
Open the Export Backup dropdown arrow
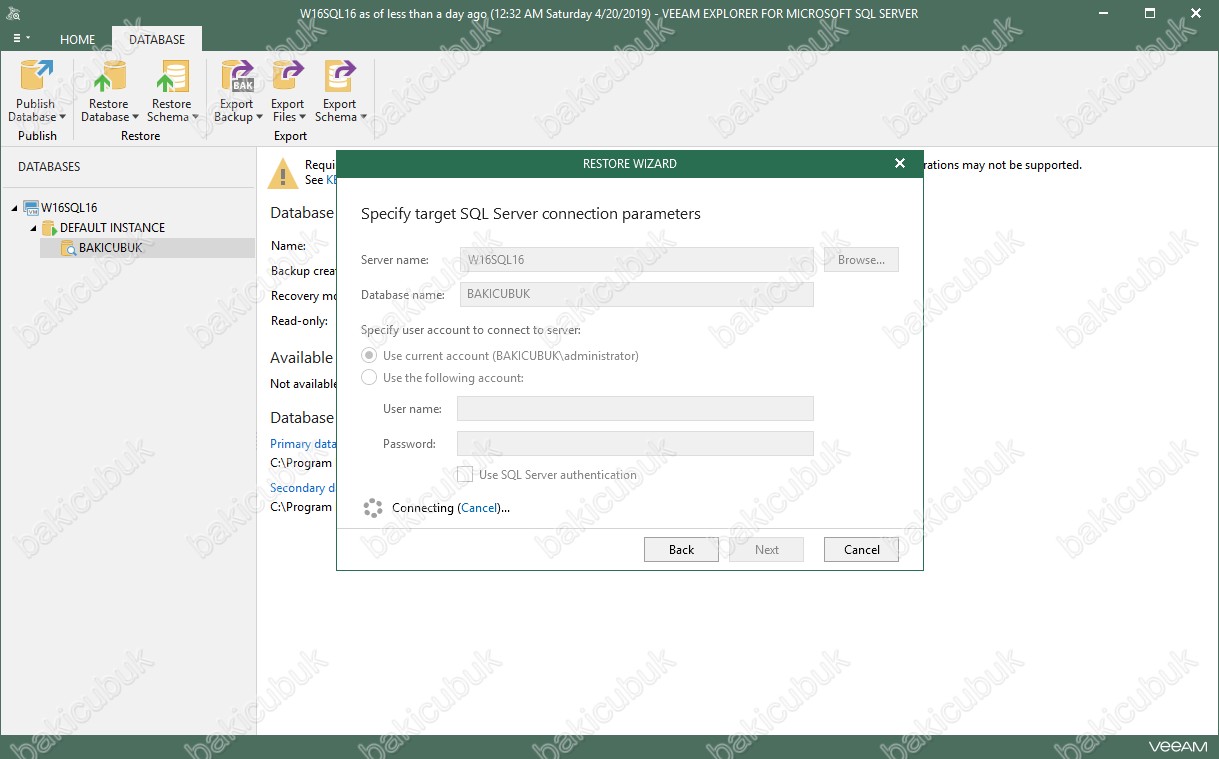point(260,118)
